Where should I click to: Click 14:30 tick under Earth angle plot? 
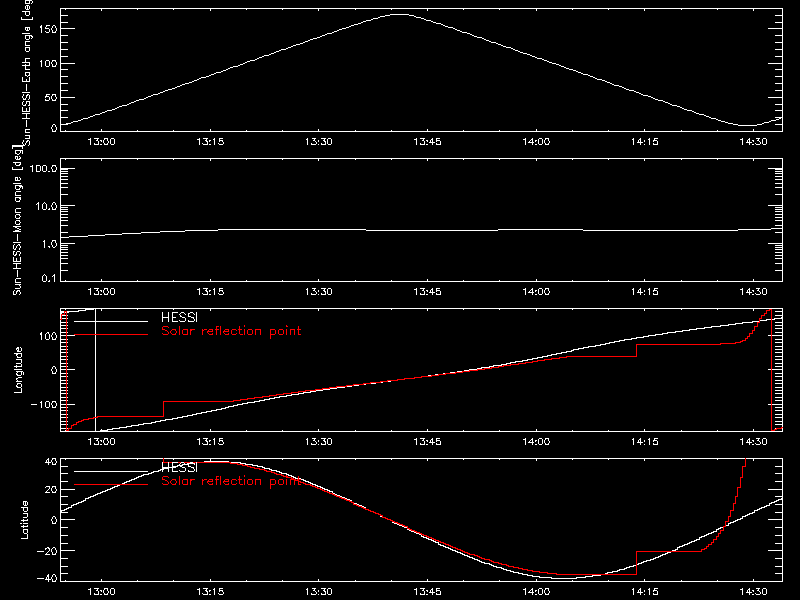[754, 142]
